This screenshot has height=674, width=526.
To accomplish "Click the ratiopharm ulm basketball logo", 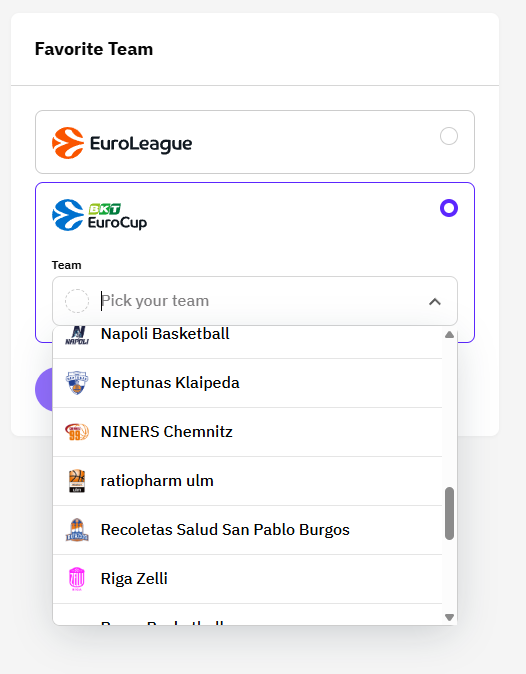I will [77, 481].
